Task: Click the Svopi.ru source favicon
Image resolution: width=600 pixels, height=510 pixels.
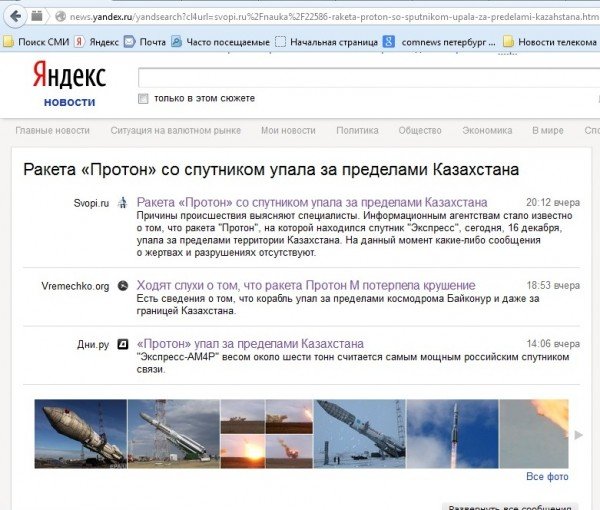Action: (x=122, y=202)
